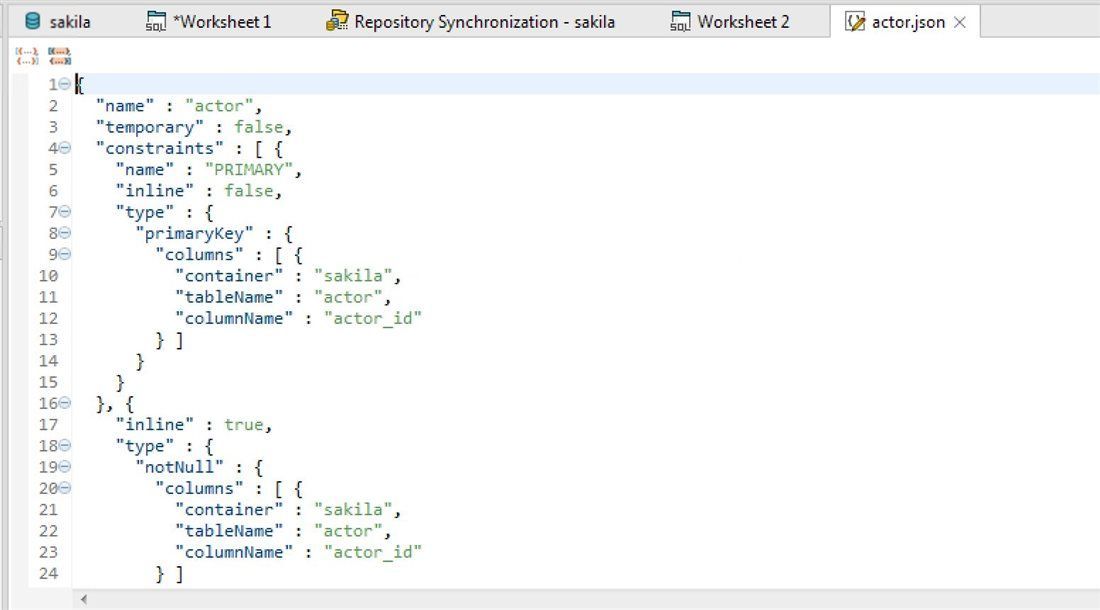Screen dimensions: 1100x610
Task: Collapse the fold at line 16
Action: point(65,403)
